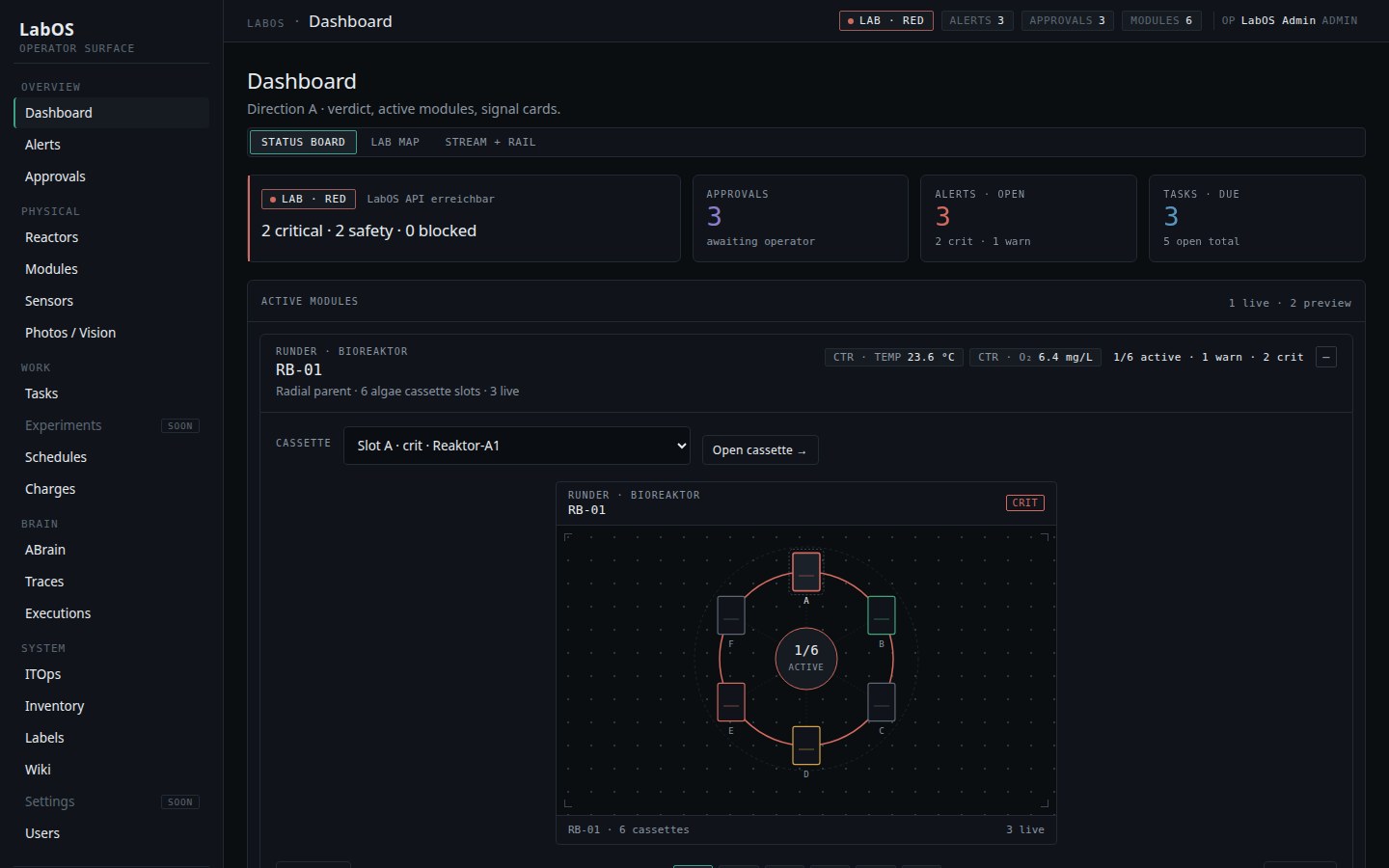Click the LAB · RED header status pill
1389x868 pixels.
pos(886,20)
